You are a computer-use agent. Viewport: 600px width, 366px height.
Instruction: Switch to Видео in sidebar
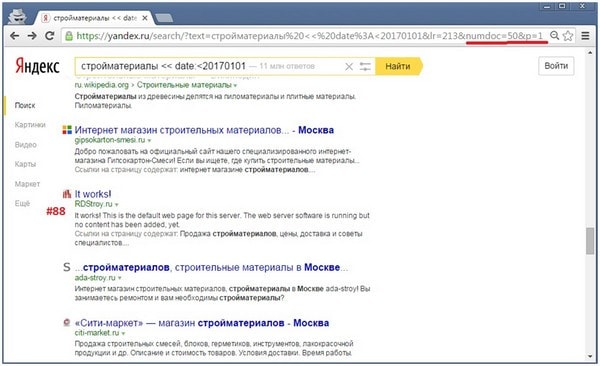point(26,145)
